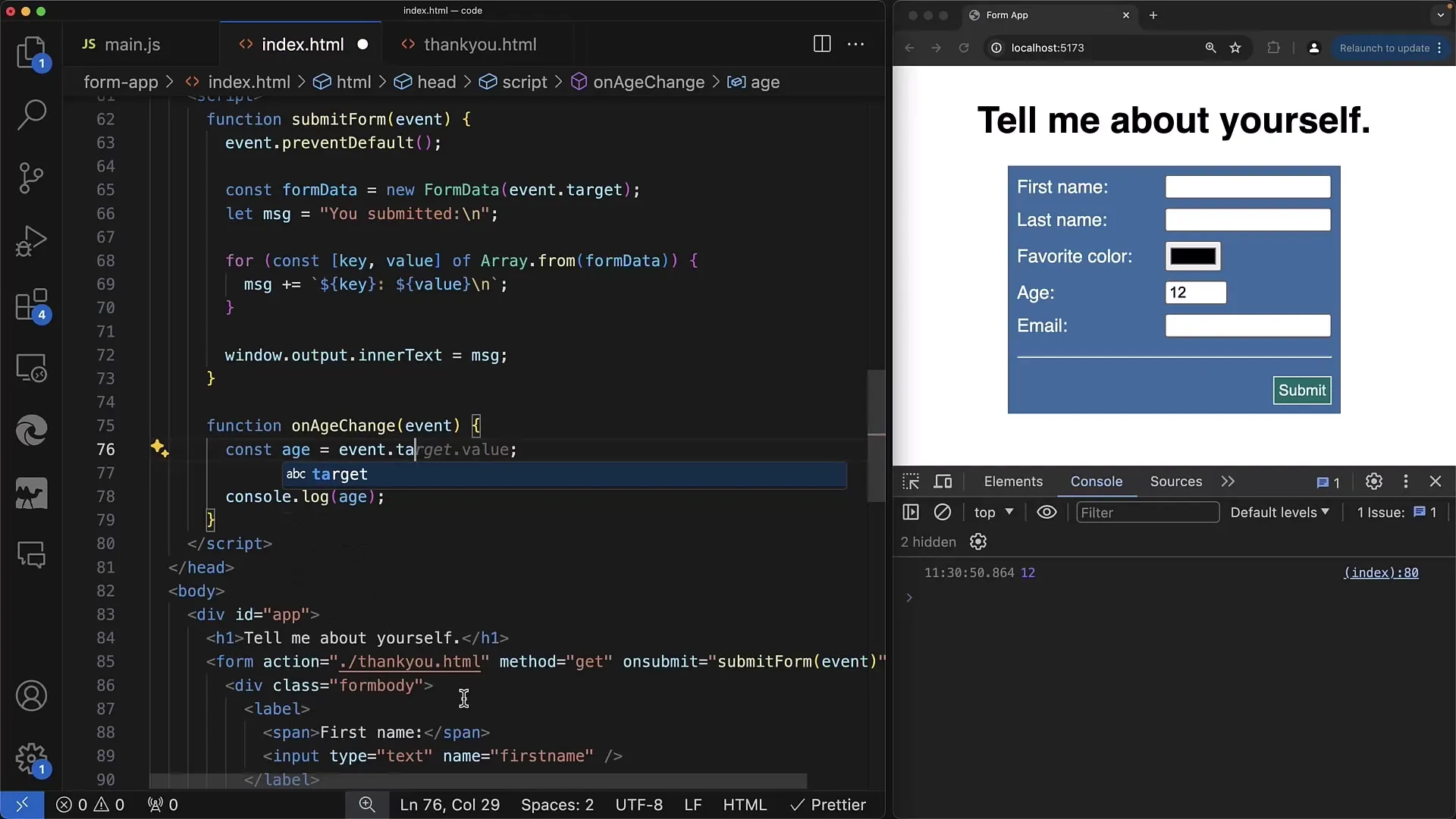This screenshot has width=1456, height=819.
Task: Click the Settings gear icon in DevTools
Action: pos(1373,481)
